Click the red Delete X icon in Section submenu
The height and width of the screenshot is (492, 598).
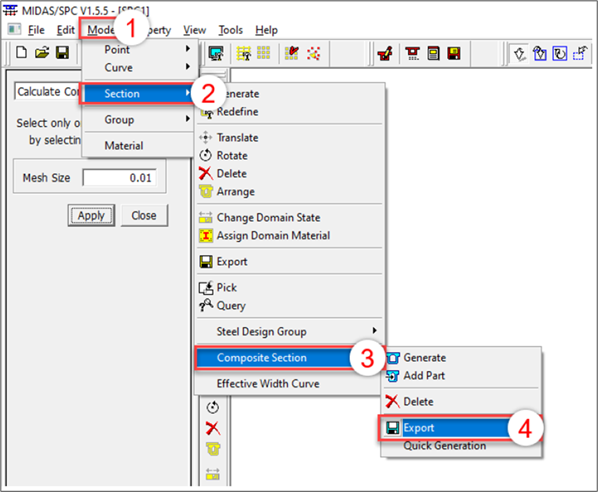click(x=206, y=174)
